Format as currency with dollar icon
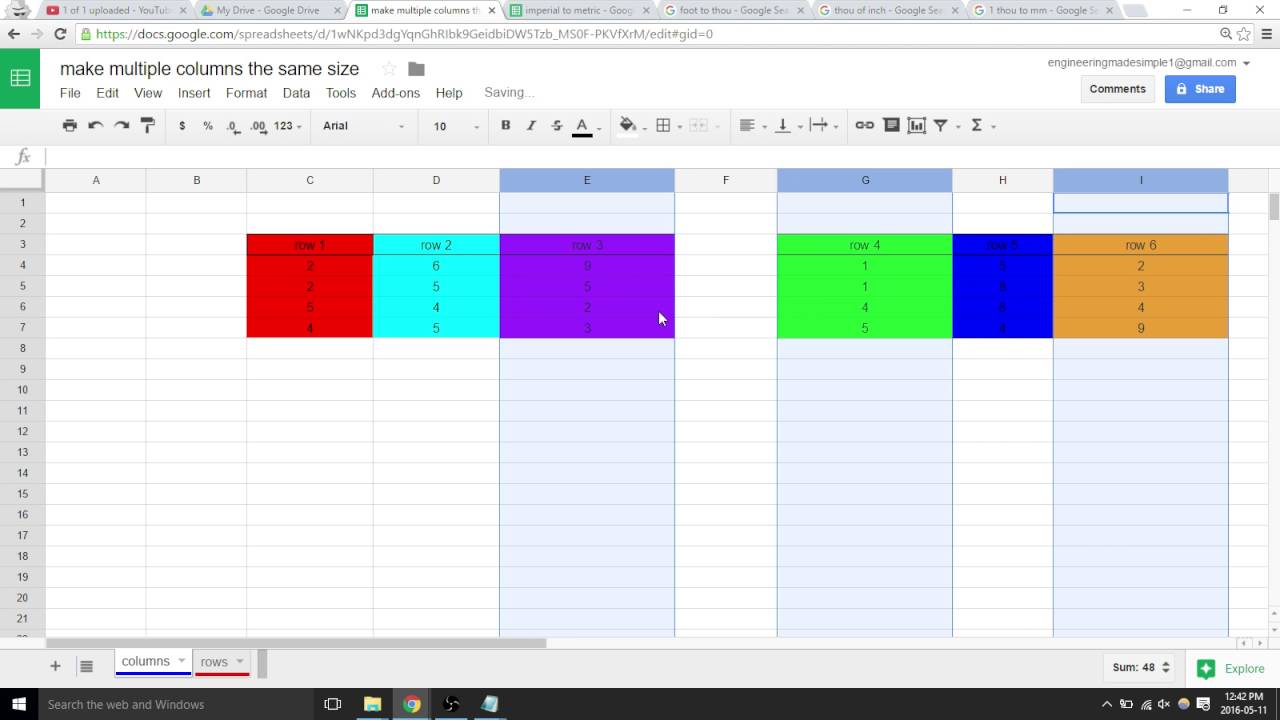The height and width of the screenshot is (720, 1280). coord(182,126)
